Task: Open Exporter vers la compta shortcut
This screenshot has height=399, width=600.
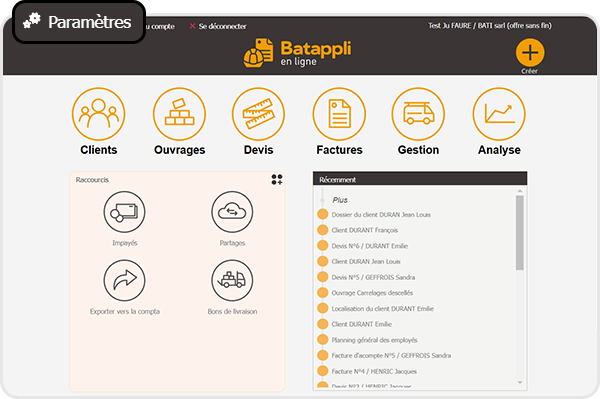Action: click(x=124, y=280)
